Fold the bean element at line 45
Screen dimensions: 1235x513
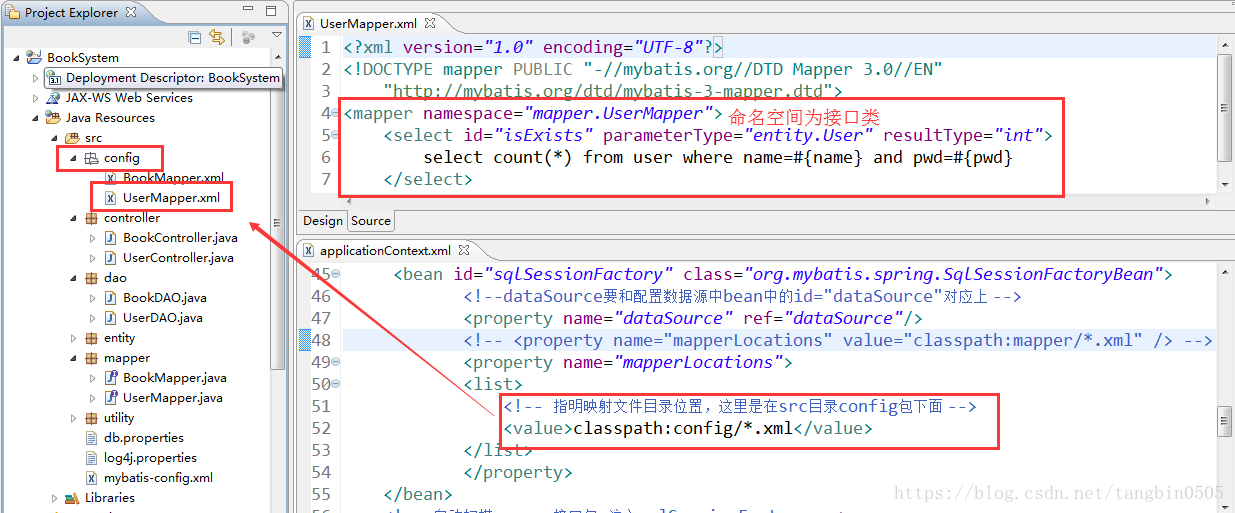pyautogui.click(x=335, y=274)
